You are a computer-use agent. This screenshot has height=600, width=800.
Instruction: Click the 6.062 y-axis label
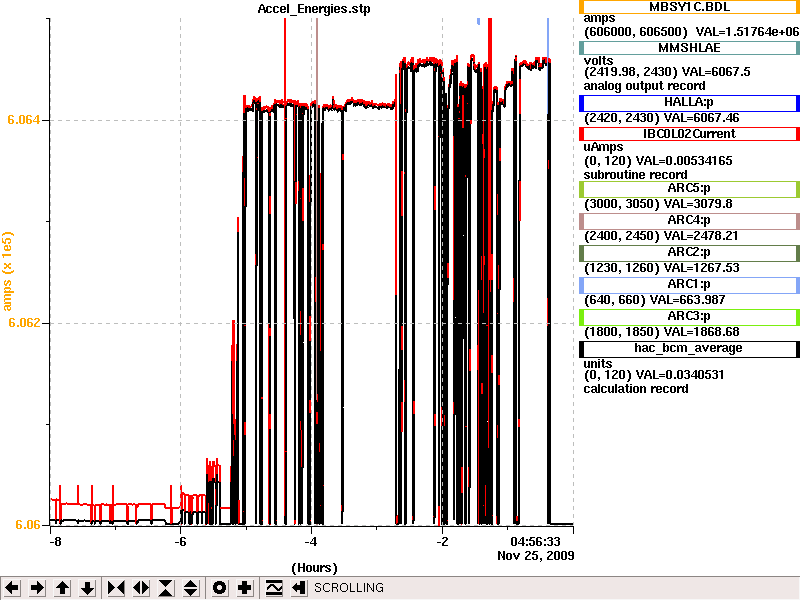click(23, 323)
